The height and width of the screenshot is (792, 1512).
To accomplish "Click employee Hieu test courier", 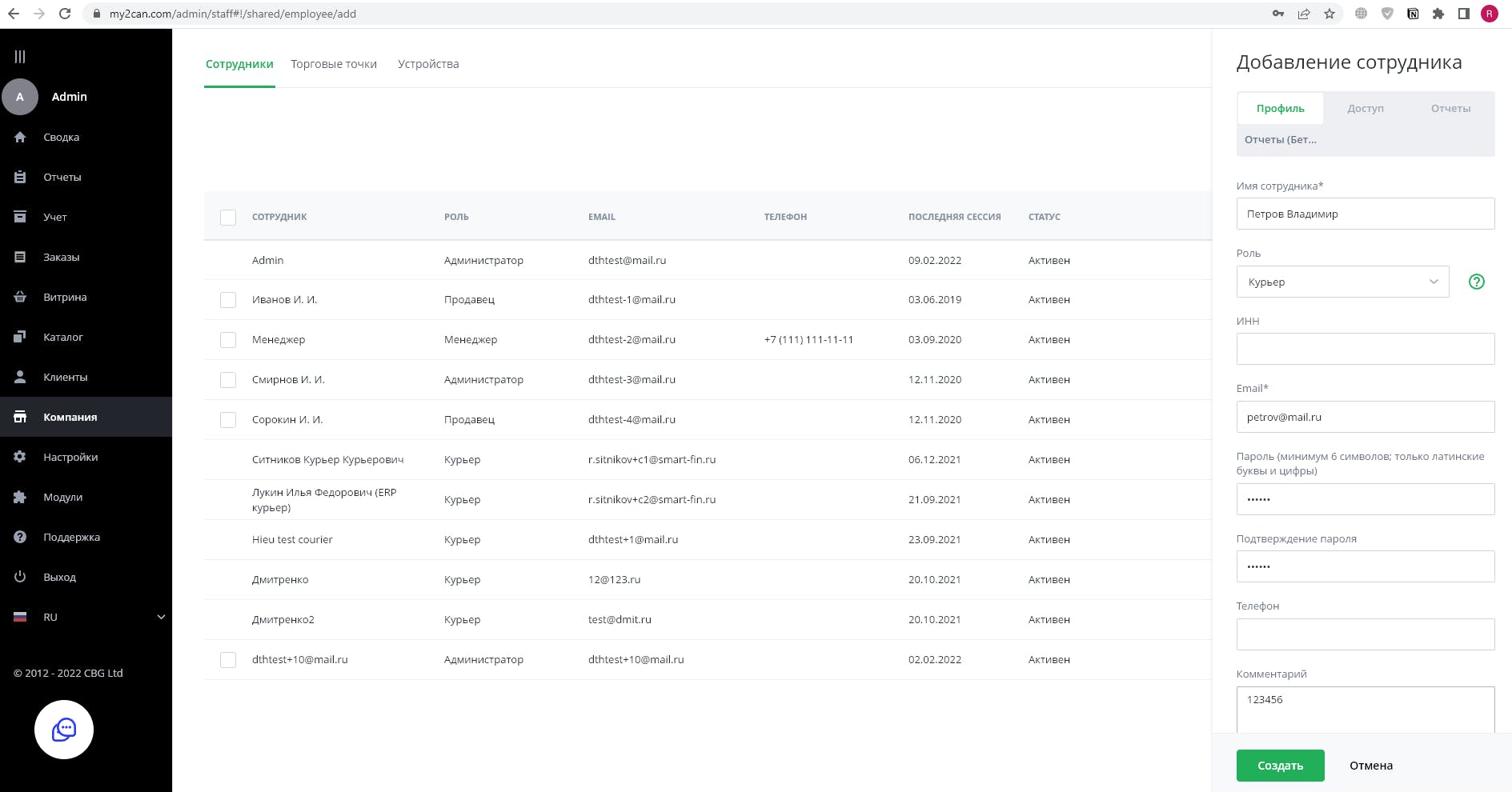I will [x=292, y=540].
